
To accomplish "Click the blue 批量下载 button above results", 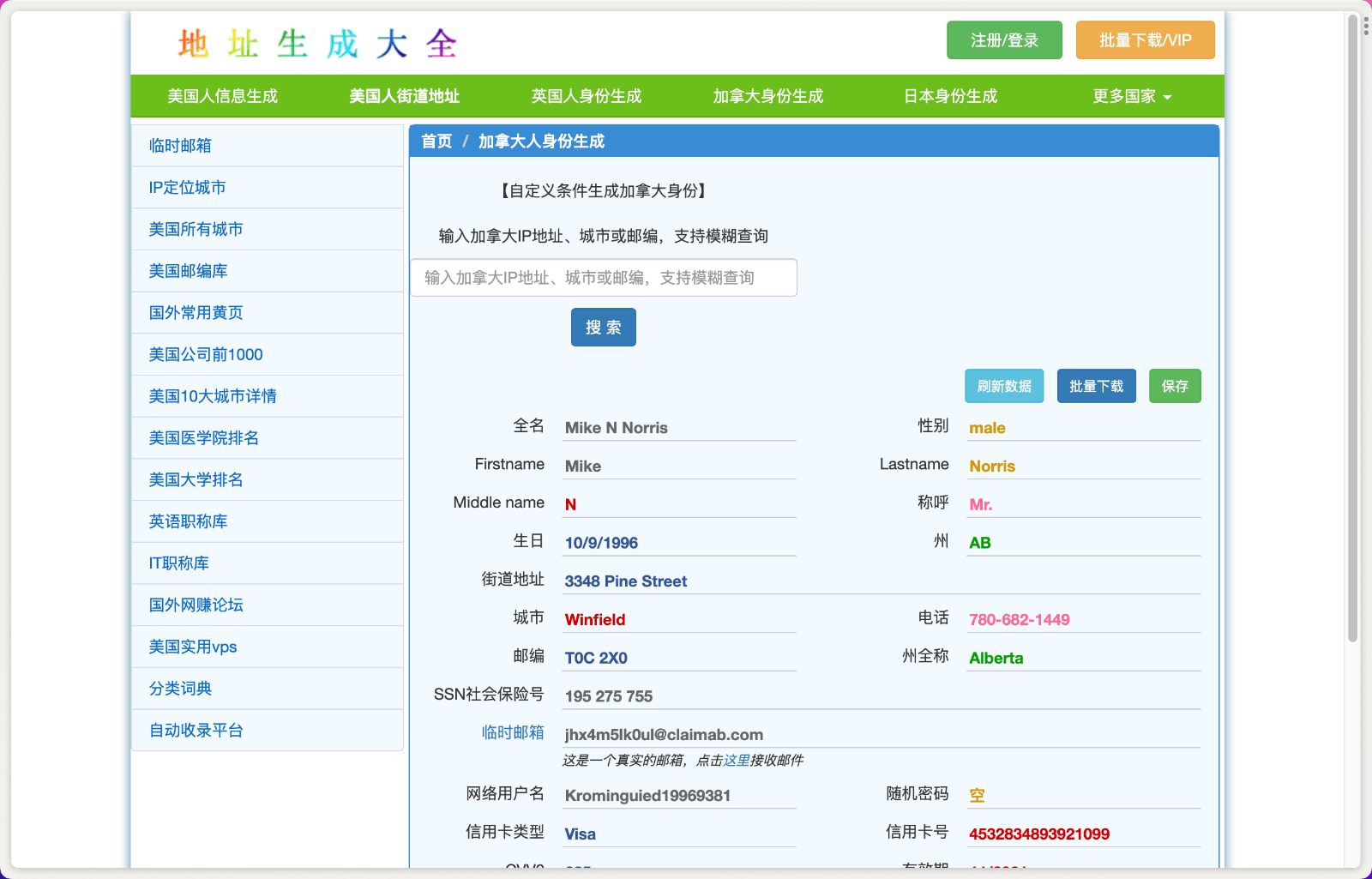I will (x=1096, y=386).
